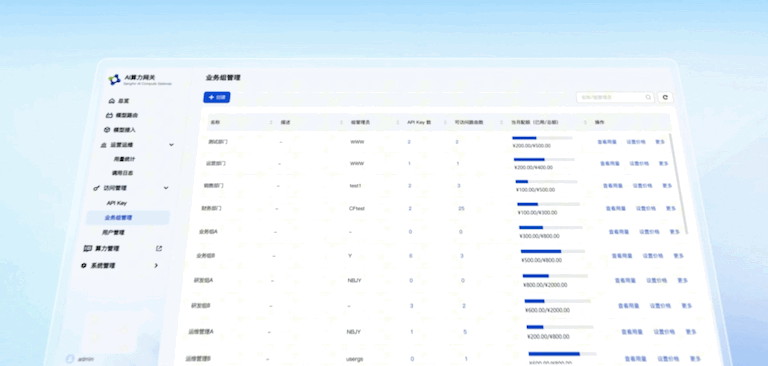Image resolution: width=768 pixels, height=366 pixels.
Task: Click 查看用量 for 测试部门 row
Action: pos(607,142)
